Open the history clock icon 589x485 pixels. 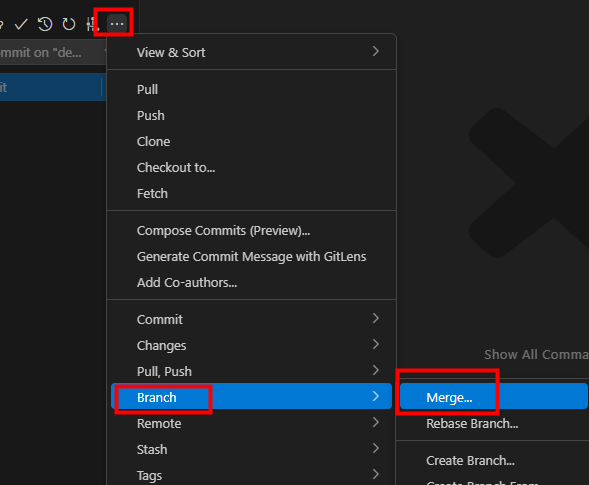(45, 24)
